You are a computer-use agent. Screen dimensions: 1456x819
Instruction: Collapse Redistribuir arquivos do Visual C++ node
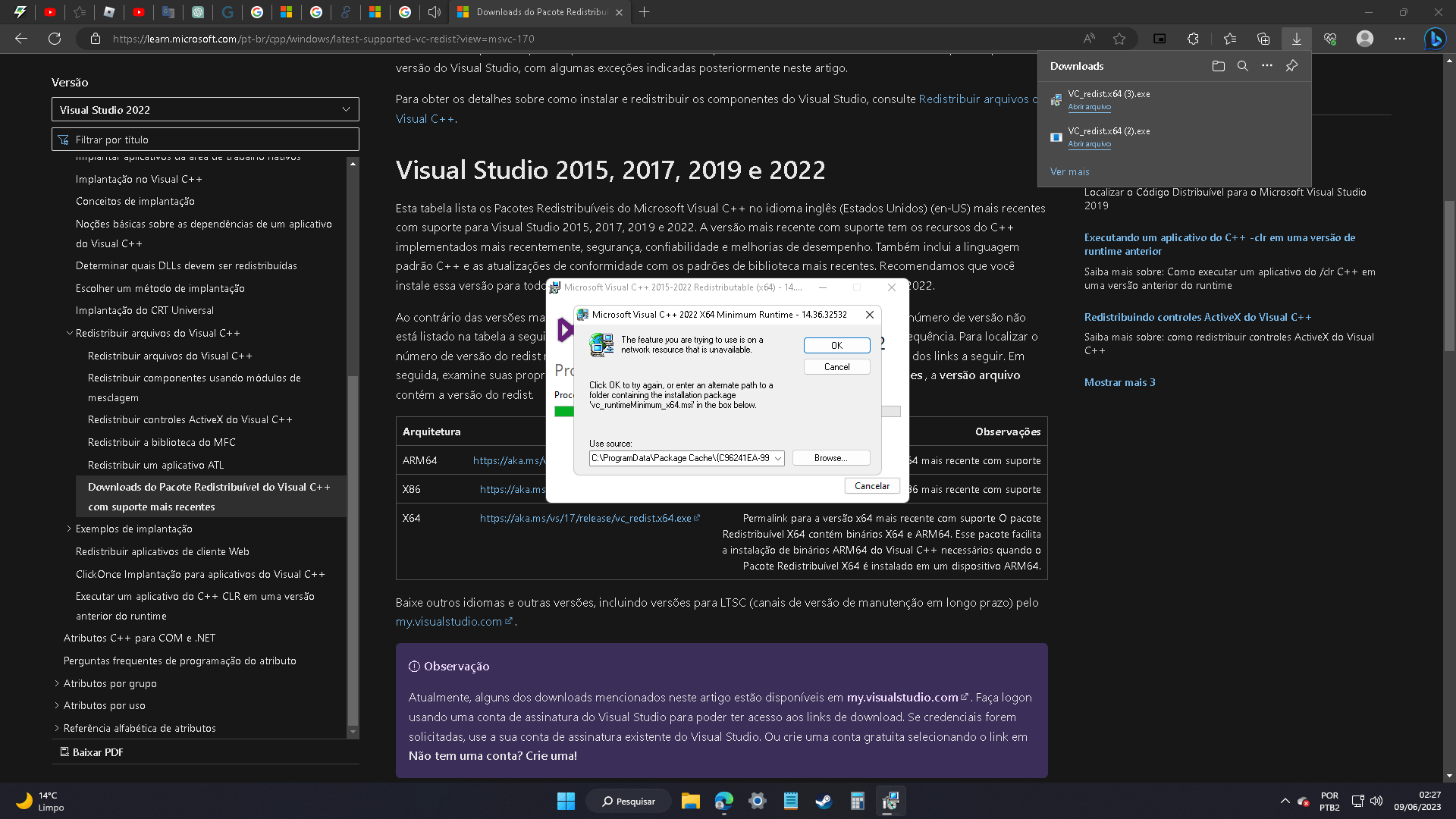[69, 333]
